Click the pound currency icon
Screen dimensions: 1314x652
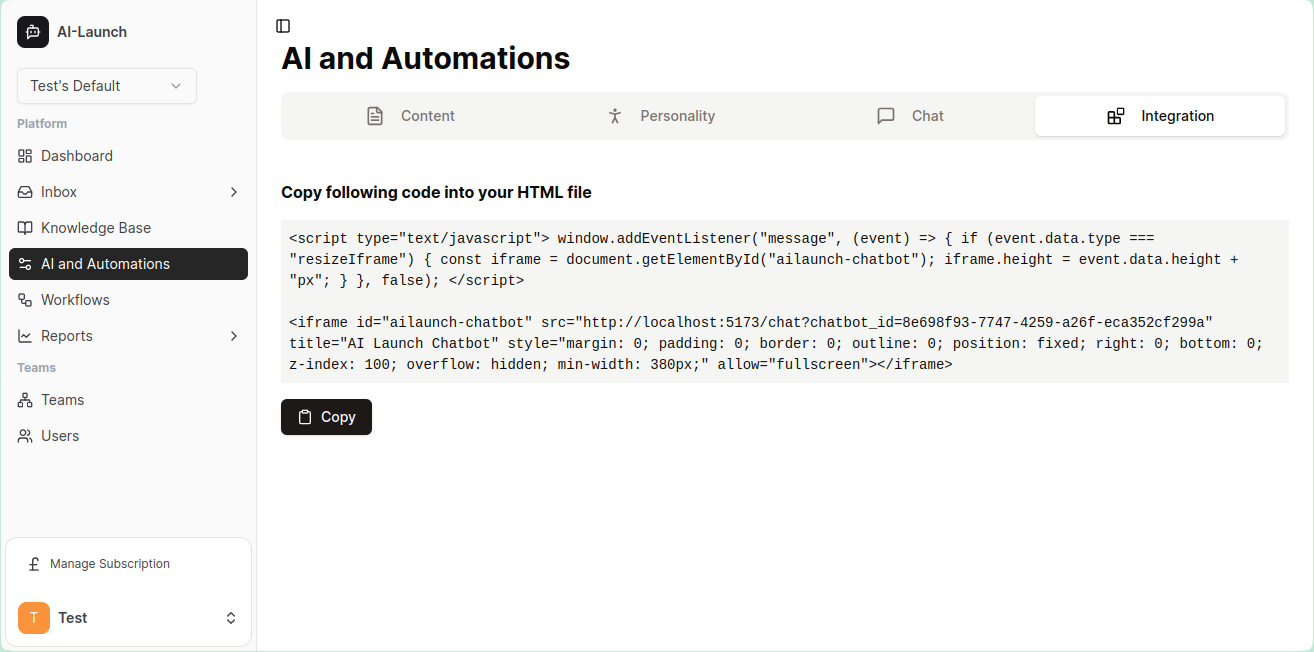(x=34, y=564)
